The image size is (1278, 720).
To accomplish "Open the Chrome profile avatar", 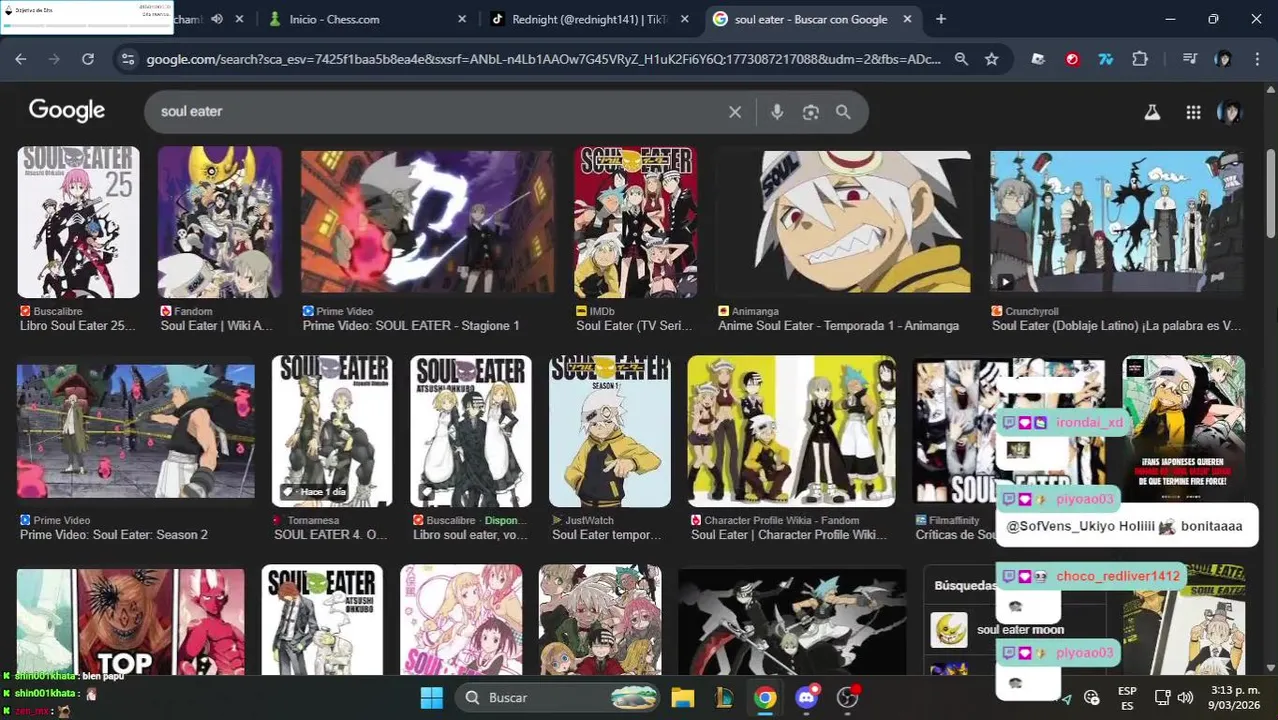I will 1223,59.
